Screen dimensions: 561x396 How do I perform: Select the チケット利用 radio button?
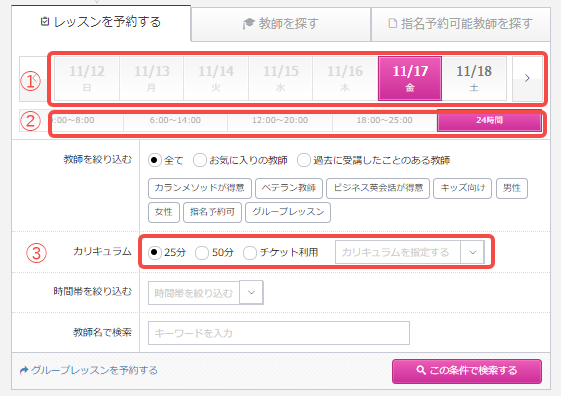point(250,253)
